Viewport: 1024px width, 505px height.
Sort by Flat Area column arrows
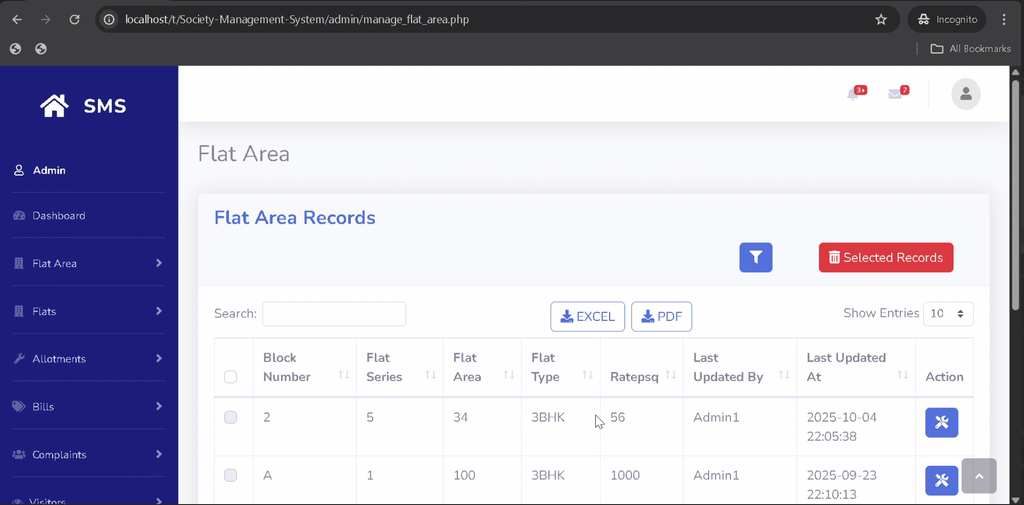(x=509, y=375)
